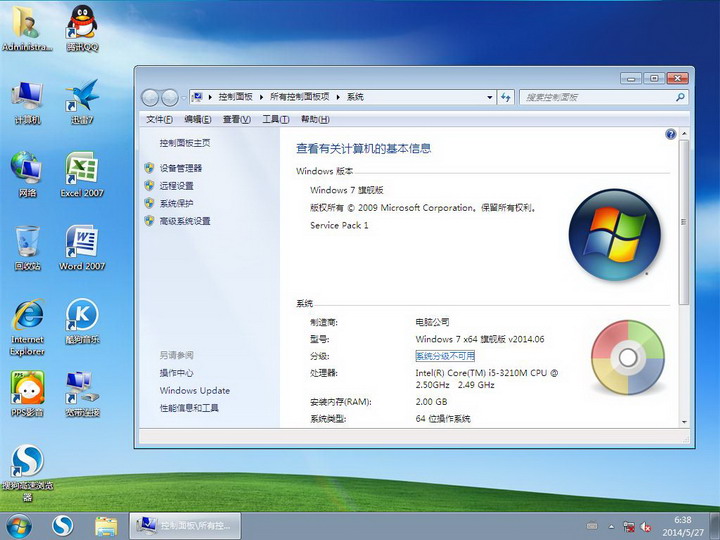Open Internet Explorer desktop icon
The height and width of the screenshot is (540, 720).
point(27,327)
